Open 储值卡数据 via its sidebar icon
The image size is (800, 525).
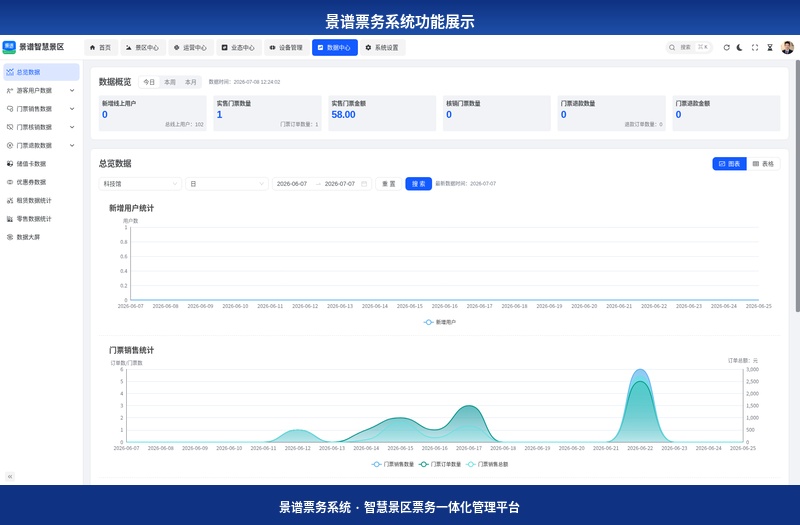tap(10, 164)
